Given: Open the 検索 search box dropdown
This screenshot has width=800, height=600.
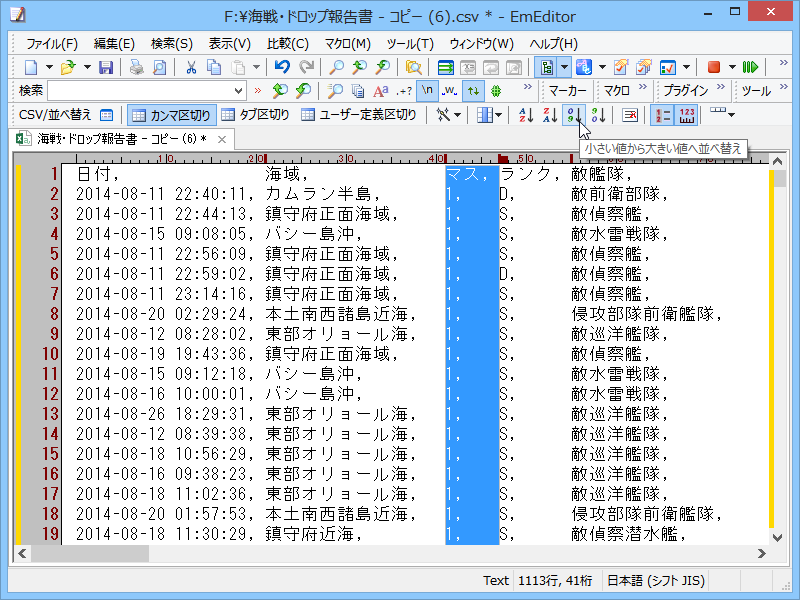Looking at the screenshot, I should (x=237, y=90).
